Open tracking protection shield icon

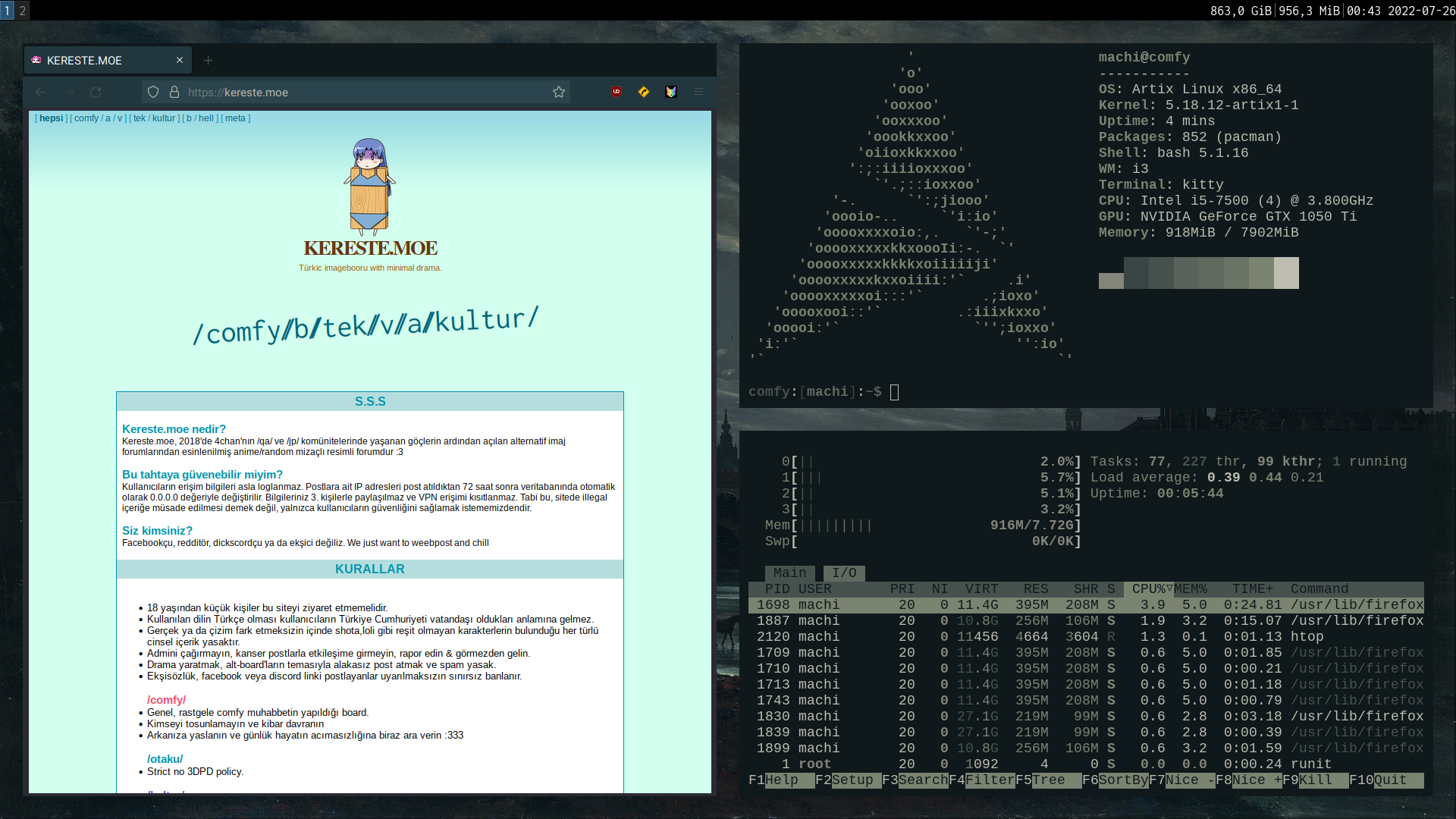(153, 92)
